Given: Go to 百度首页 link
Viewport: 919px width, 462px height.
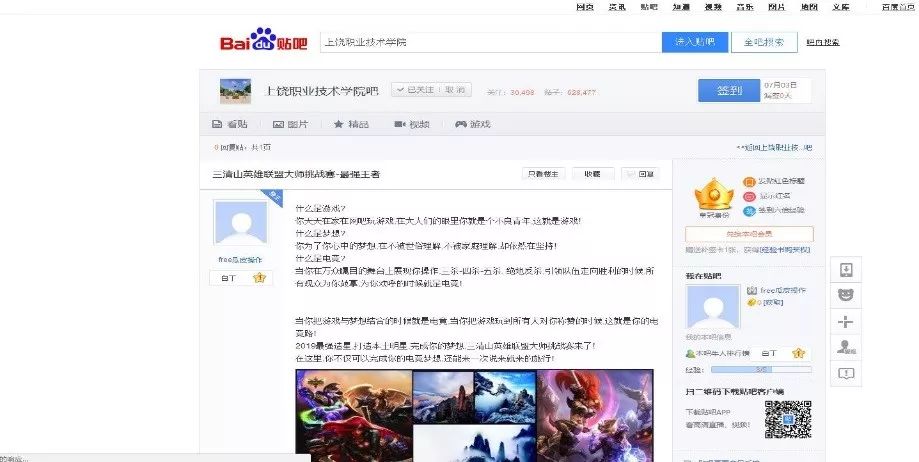Looking at the screenshot, I should point(898,7).
